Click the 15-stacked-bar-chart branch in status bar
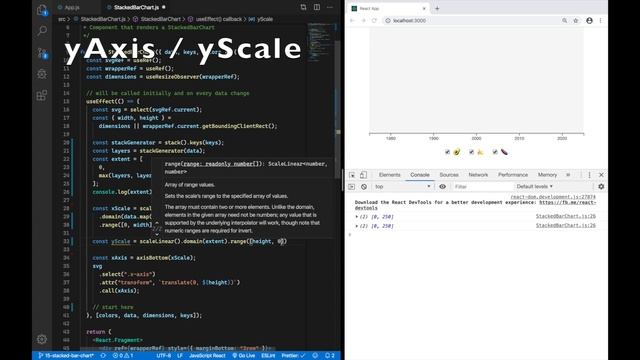The width and height of the screenshot is (640, 360). [x=66, y=356]
